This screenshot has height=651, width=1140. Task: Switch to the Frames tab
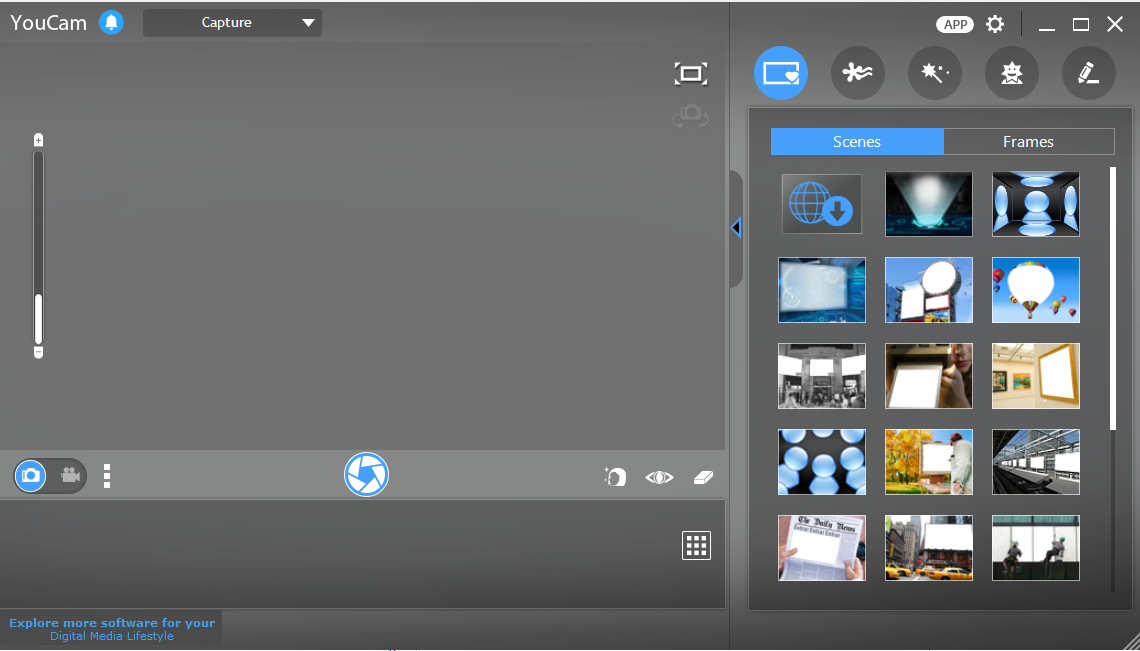[1028, 141]
